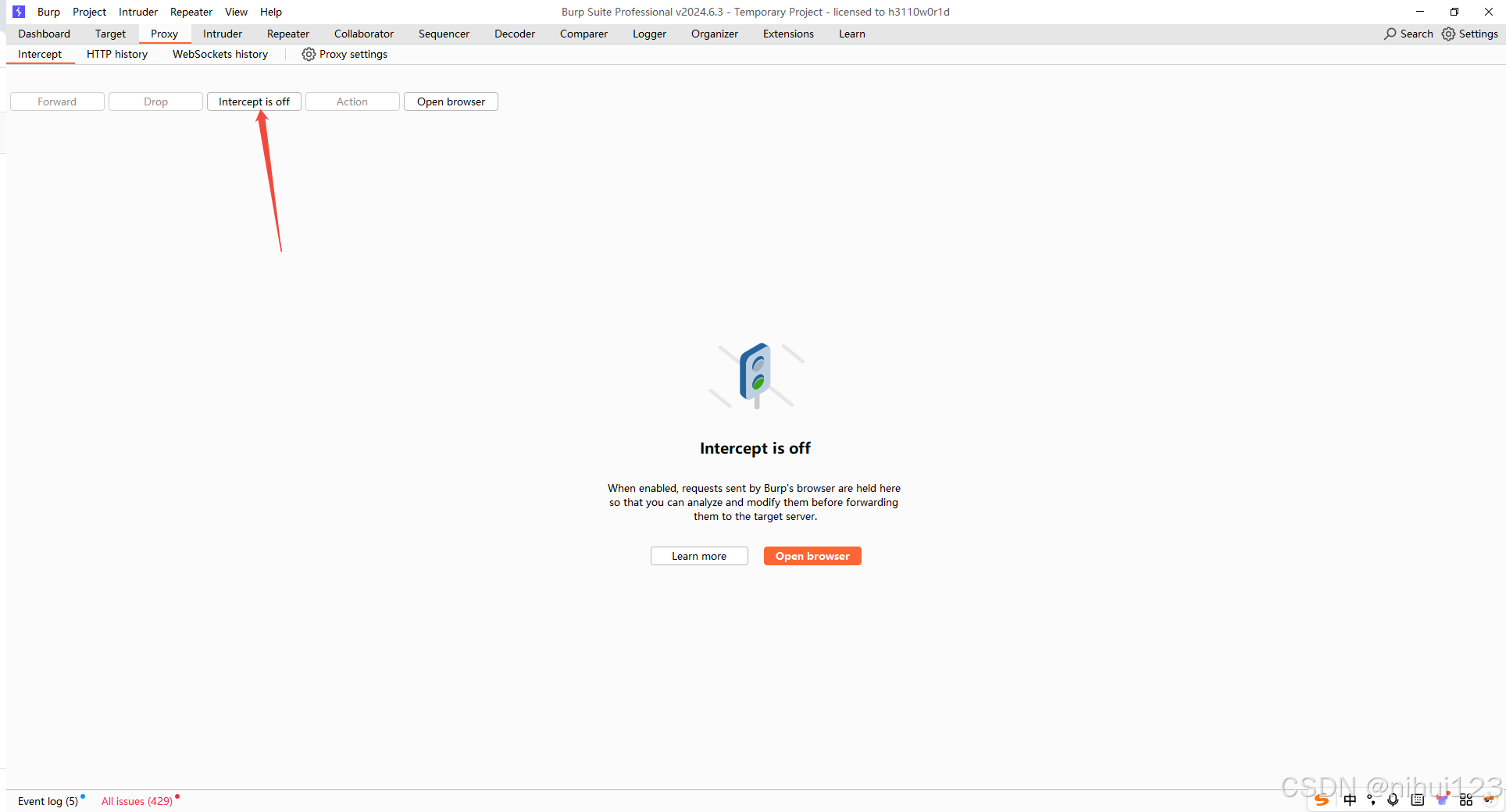1506x812 pixels.
Task: Click the Proxy settings gear icon
Action: 309,54
